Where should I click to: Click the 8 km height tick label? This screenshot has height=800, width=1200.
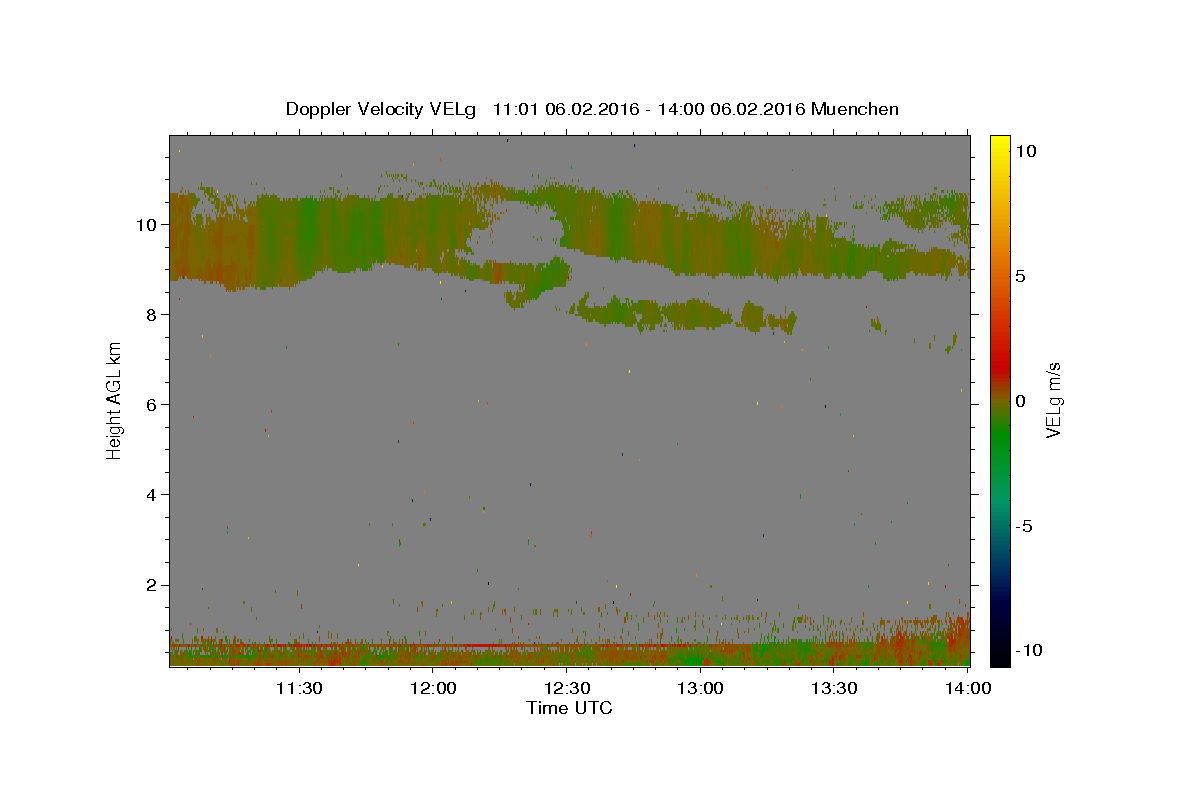152,314
